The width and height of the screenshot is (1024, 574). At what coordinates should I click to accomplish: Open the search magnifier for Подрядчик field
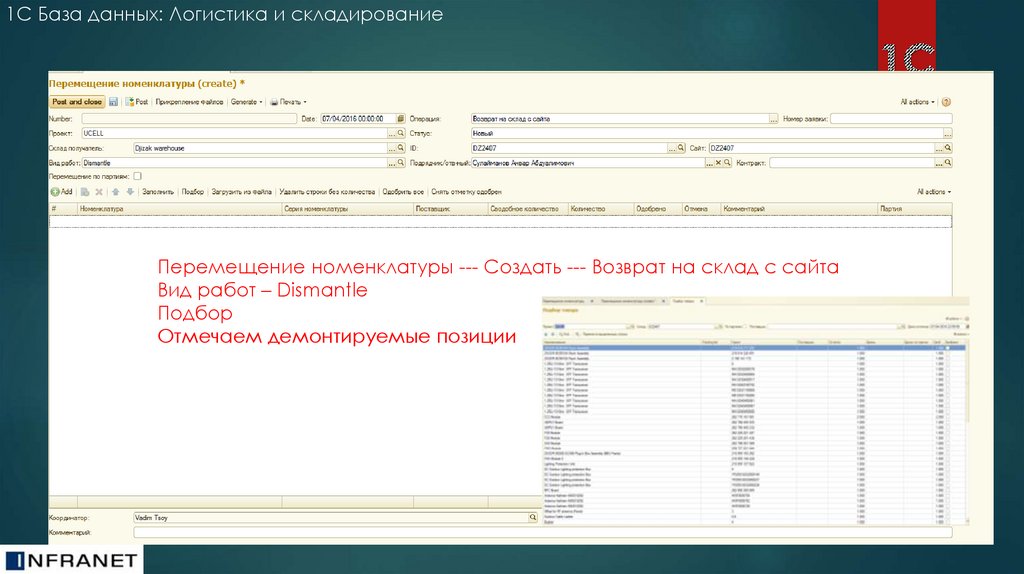coord(727,163)
